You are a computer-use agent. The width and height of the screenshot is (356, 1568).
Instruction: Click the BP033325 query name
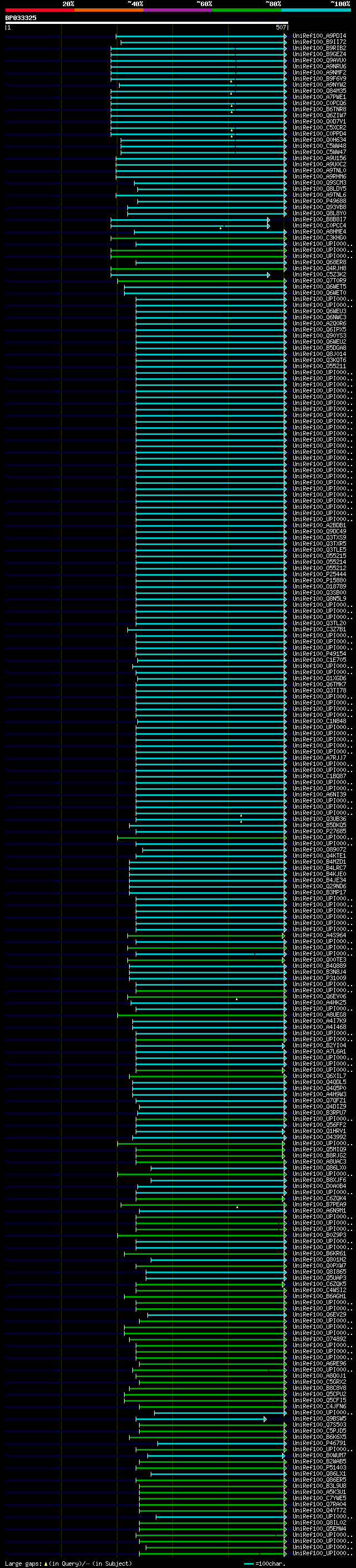[x=21, y=18]
